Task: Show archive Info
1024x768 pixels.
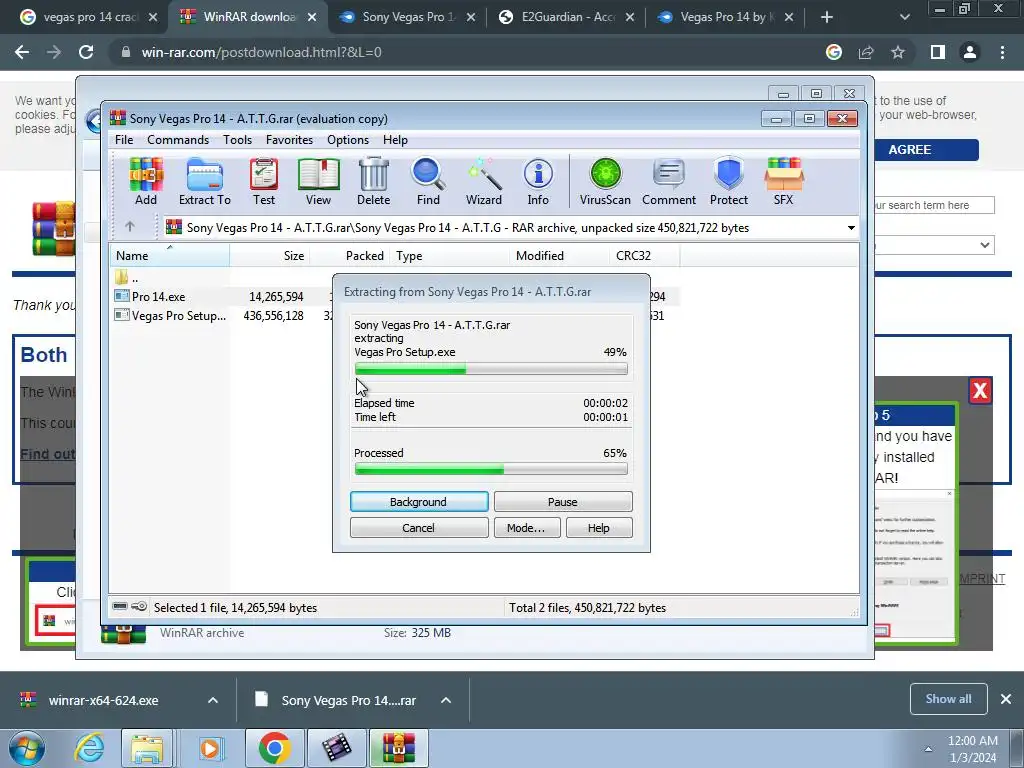Action: tap(538, 182)
